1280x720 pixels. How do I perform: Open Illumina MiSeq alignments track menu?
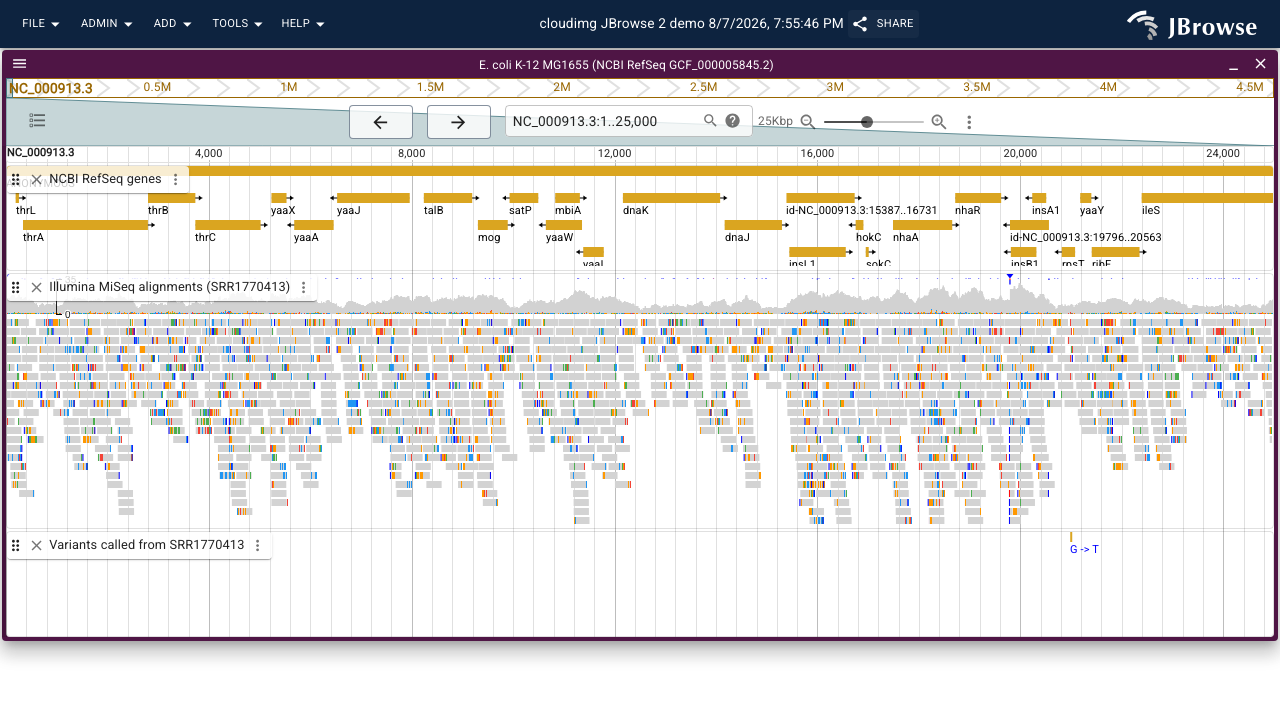click(304, 287)
